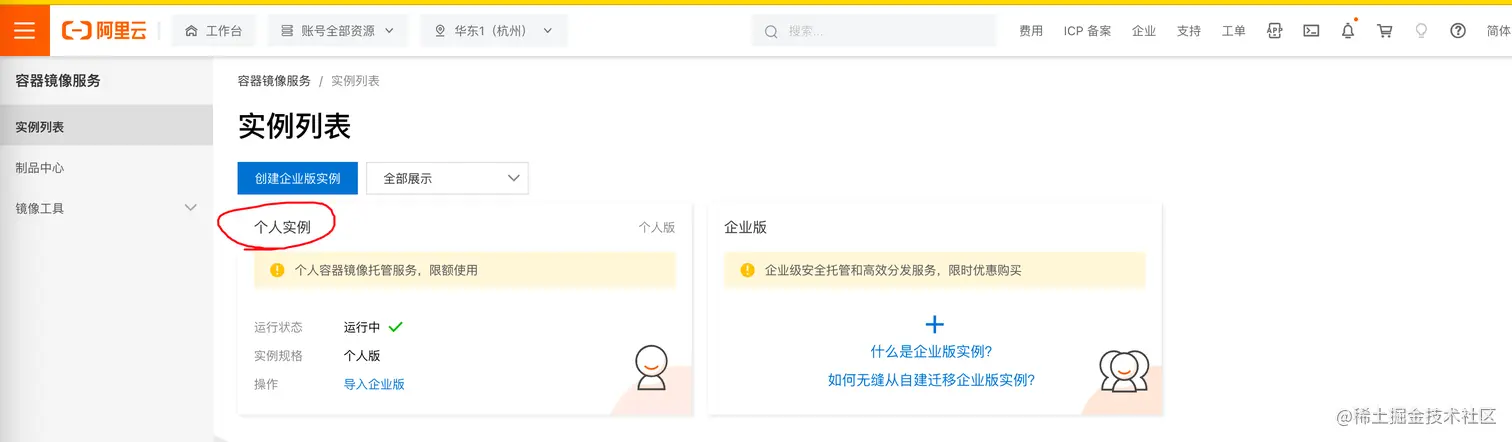
Task: Click the 导入企业版 link
Action: (x=374, y=384)
